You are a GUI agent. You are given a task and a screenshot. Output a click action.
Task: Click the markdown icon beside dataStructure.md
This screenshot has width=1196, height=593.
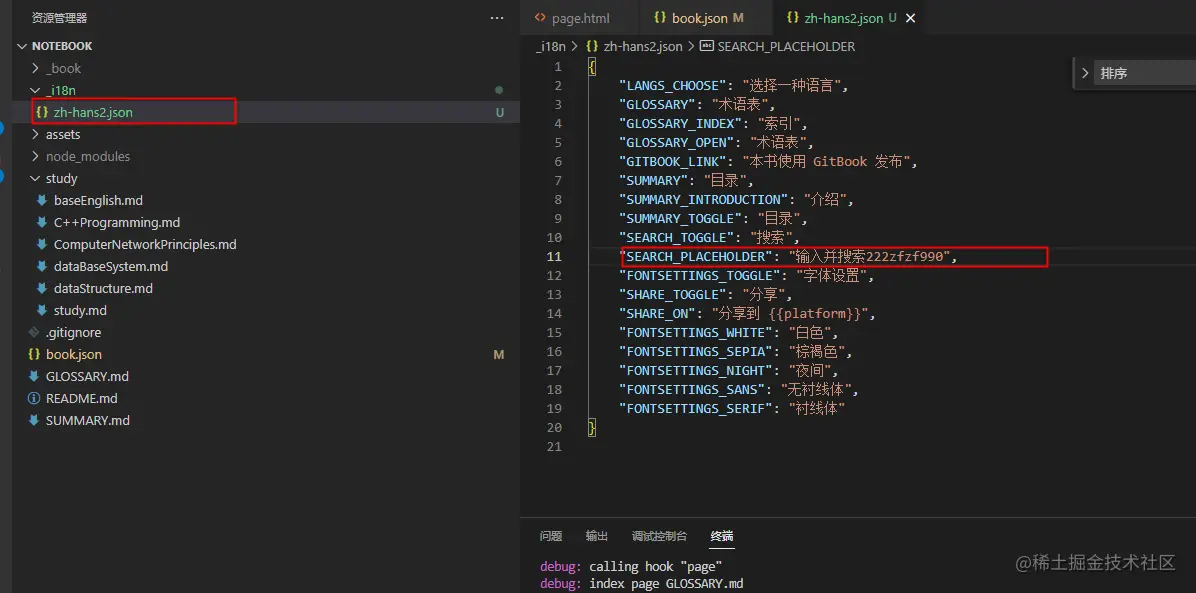(42, 289)
